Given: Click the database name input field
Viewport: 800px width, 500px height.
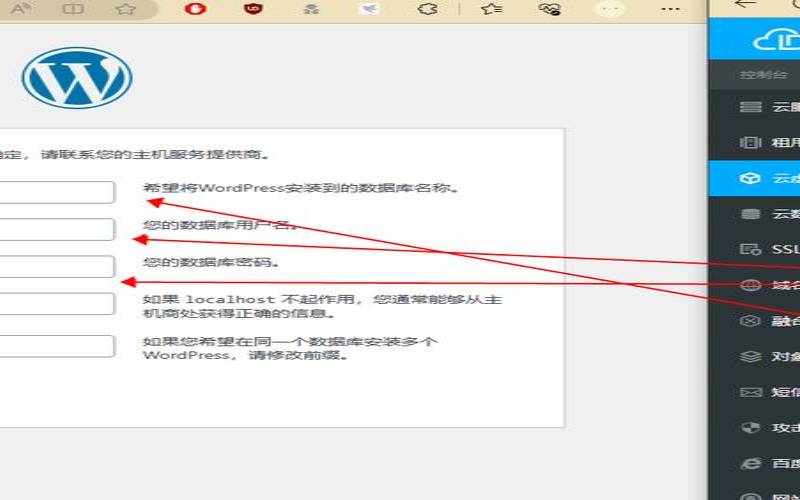Looking at the screenshot, I should pyautogui.click(x=57, y=192).
